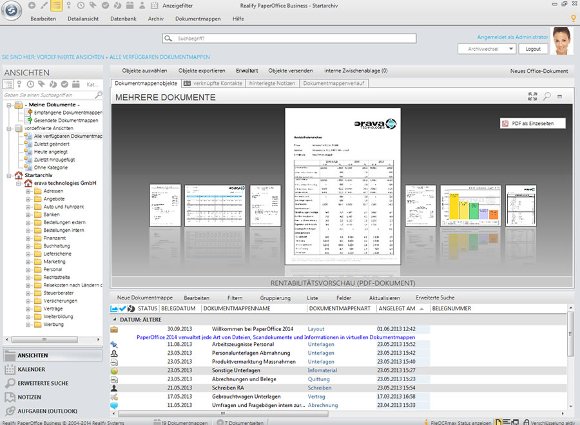Click the calendar filter icon under ANSICHTEN

pyautogui.click(x=76, y=84)
